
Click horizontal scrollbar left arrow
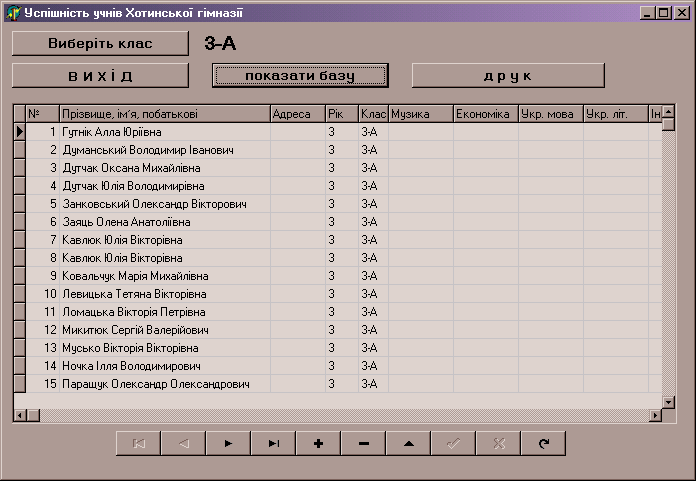[20, 415]
